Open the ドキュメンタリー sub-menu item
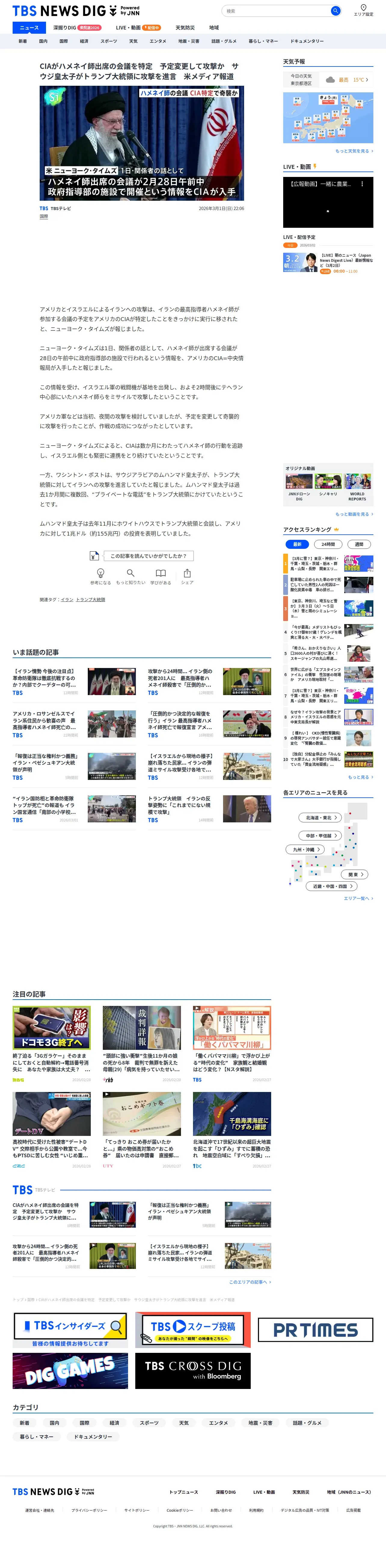The width and height of the screenshot is (386, 1568). click(307, 42)
